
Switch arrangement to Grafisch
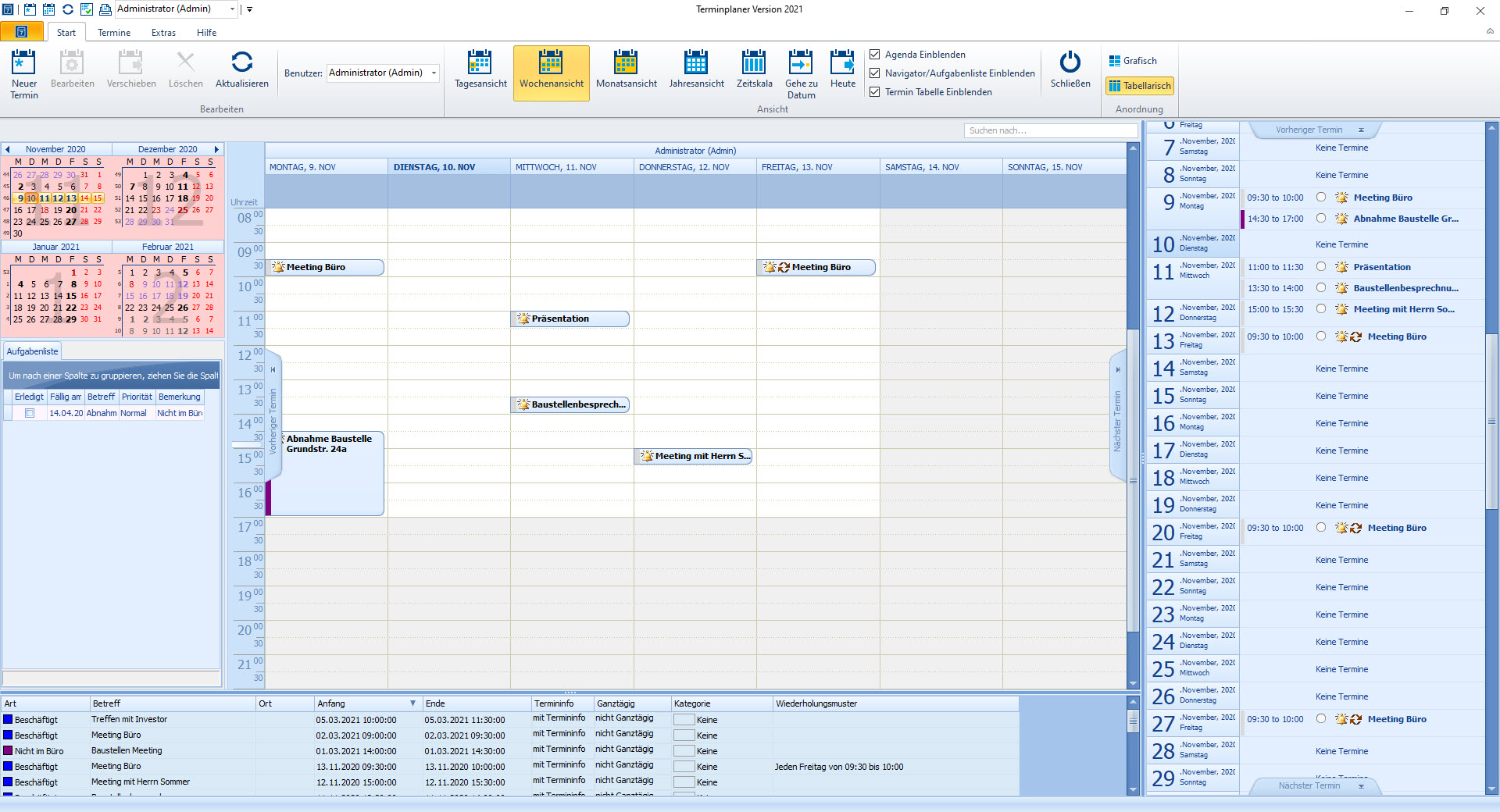coord(1133,61)
